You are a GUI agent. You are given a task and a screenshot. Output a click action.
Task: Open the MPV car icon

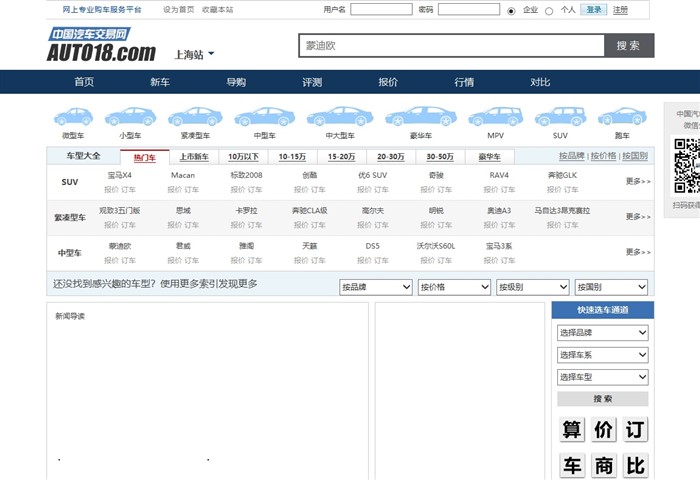(496, 117)
